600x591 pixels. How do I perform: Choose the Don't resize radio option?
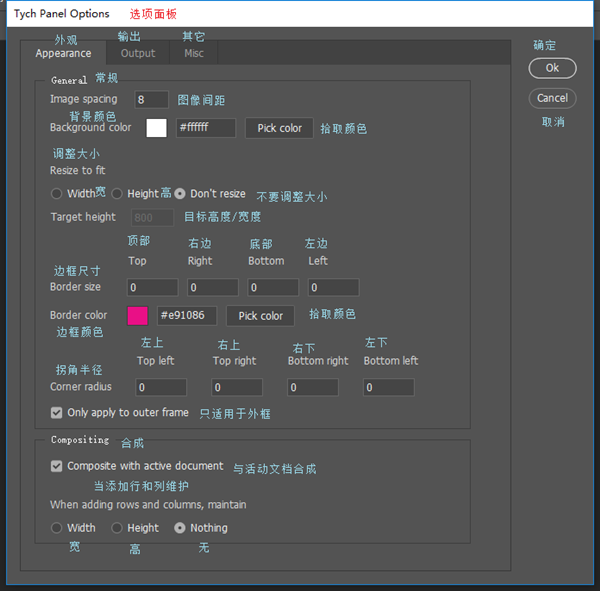coord(180,194)
